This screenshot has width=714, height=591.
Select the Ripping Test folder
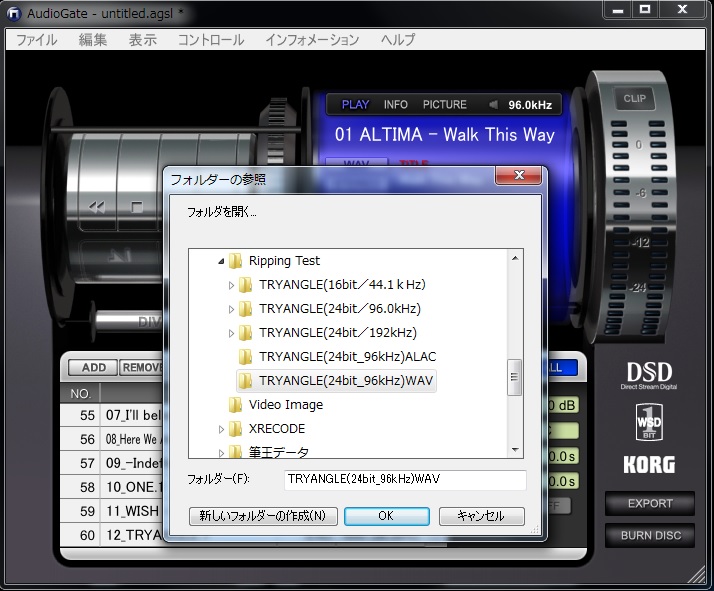click(284, 261)
